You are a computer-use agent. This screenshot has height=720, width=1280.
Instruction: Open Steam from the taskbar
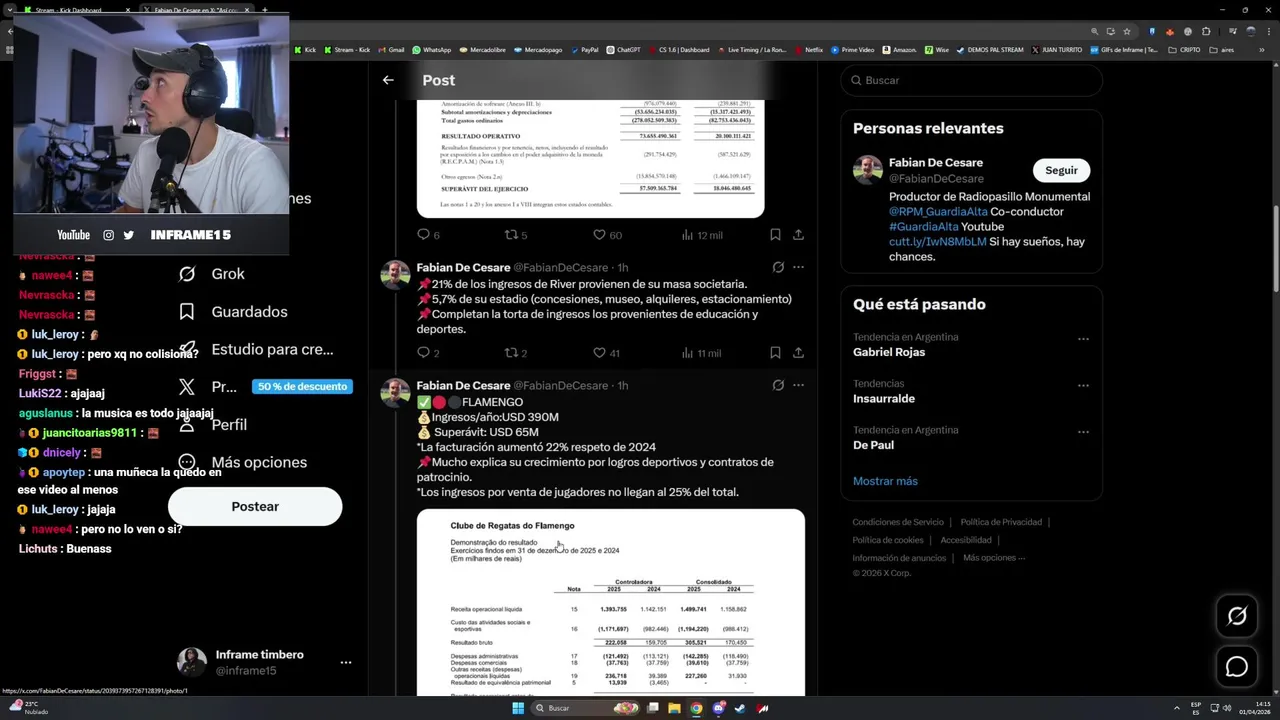(x=741, y=708)
